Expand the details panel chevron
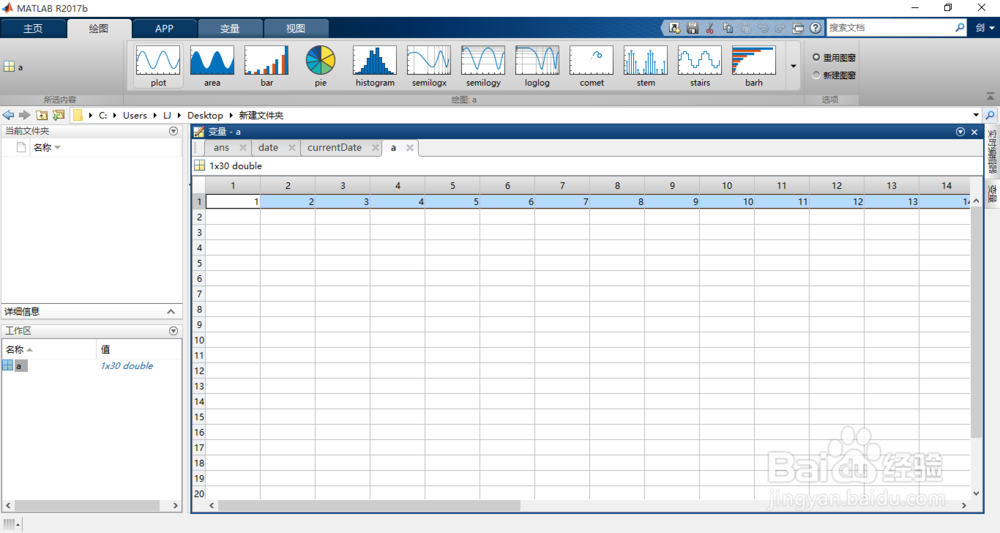 coord(171,312)
